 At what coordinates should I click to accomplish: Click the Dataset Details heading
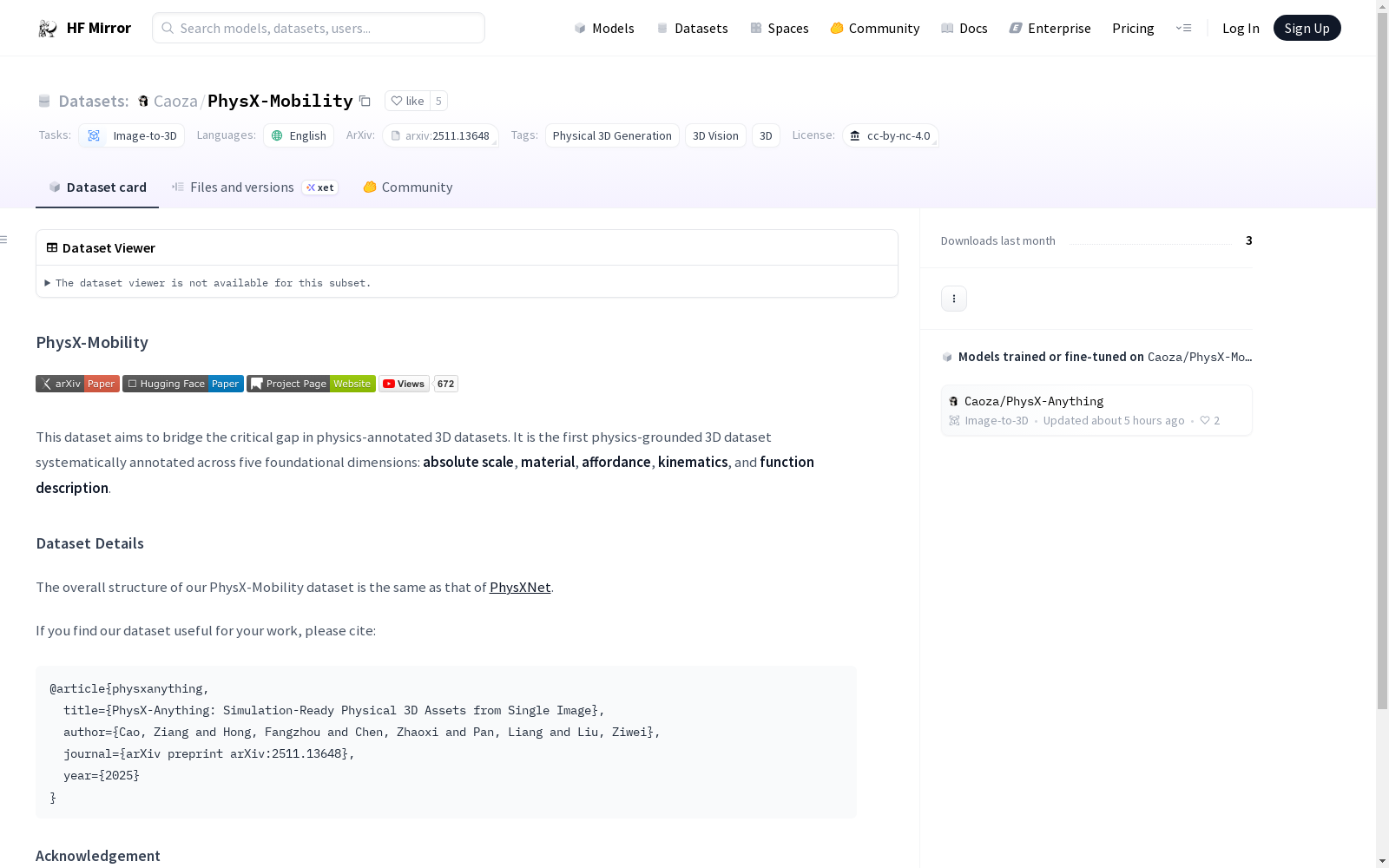(x=90, y=543)
